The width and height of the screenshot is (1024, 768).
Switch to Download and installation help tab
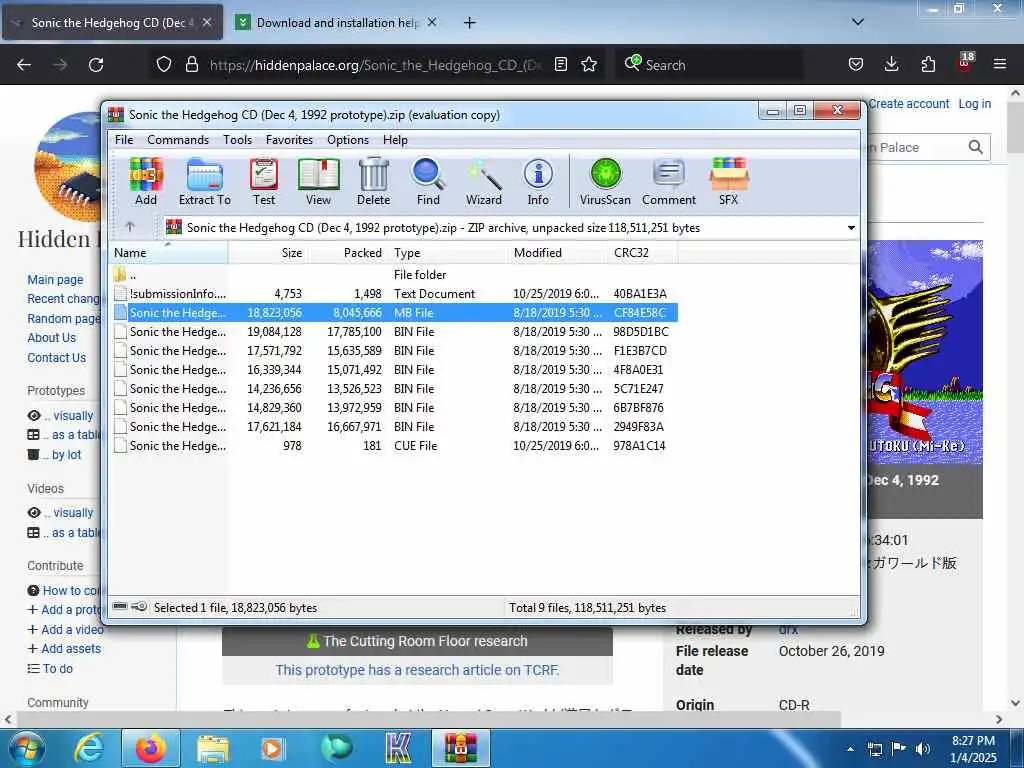click(x=334, y=23)
